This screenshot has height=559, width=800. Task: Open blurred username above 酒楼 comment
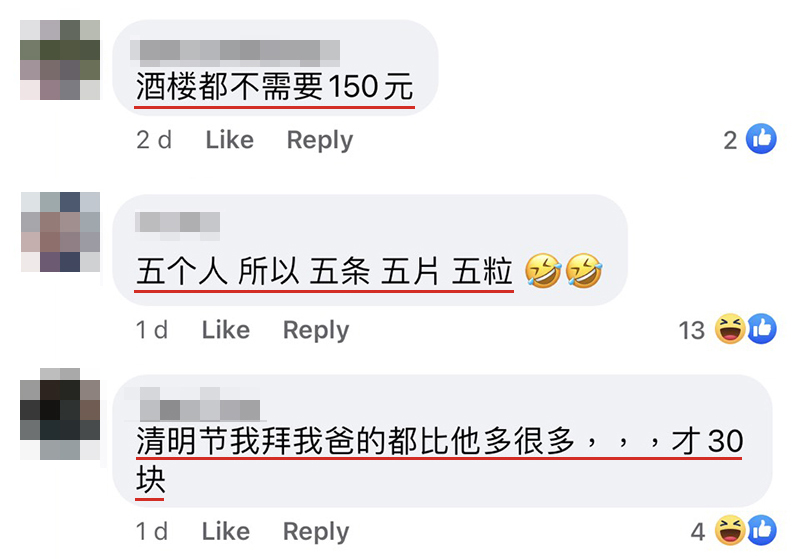tap(235, 53)
